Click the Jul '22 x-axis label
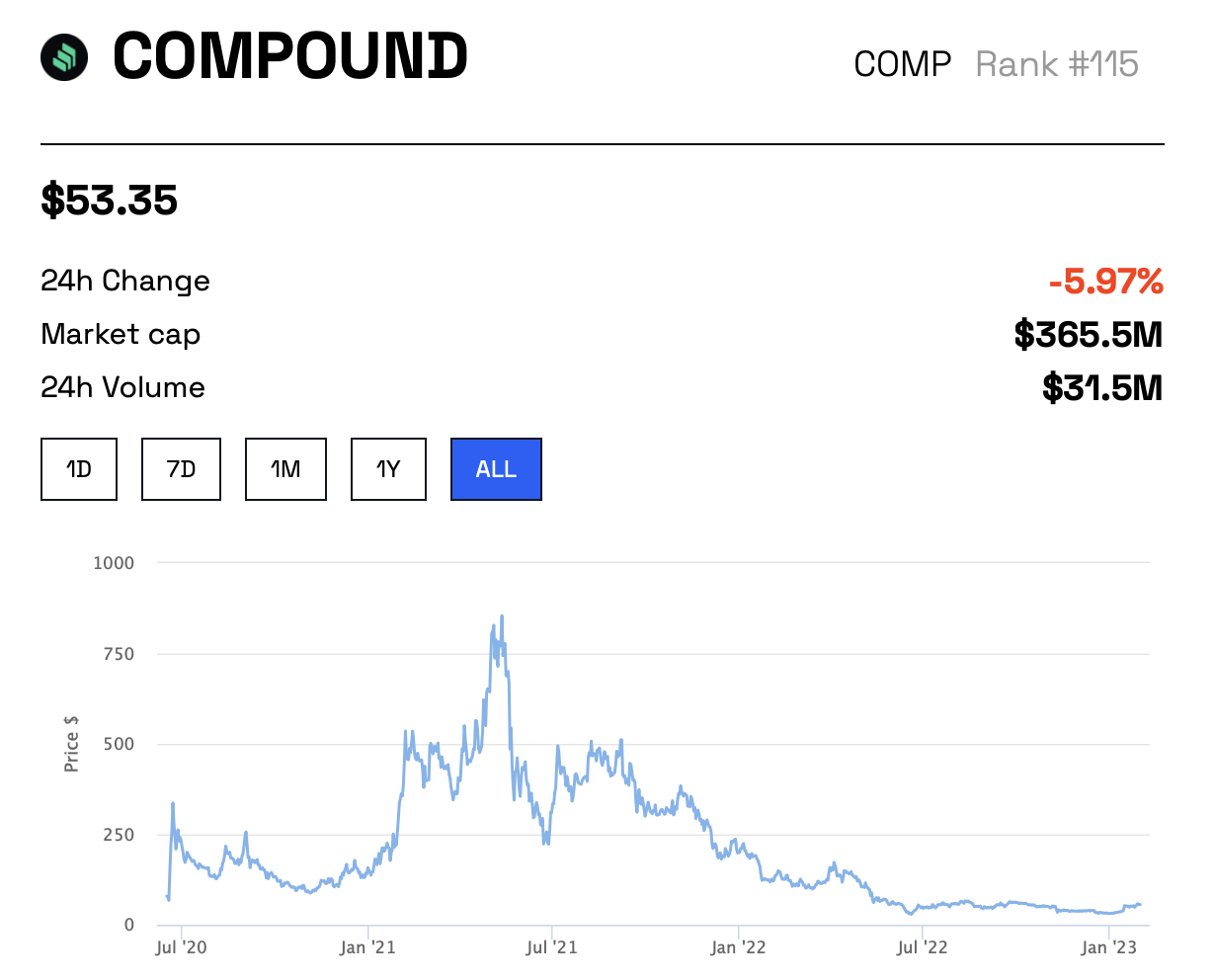This screenshot has width=1215, height=980. pyautogui.click(x=922, y=948)
